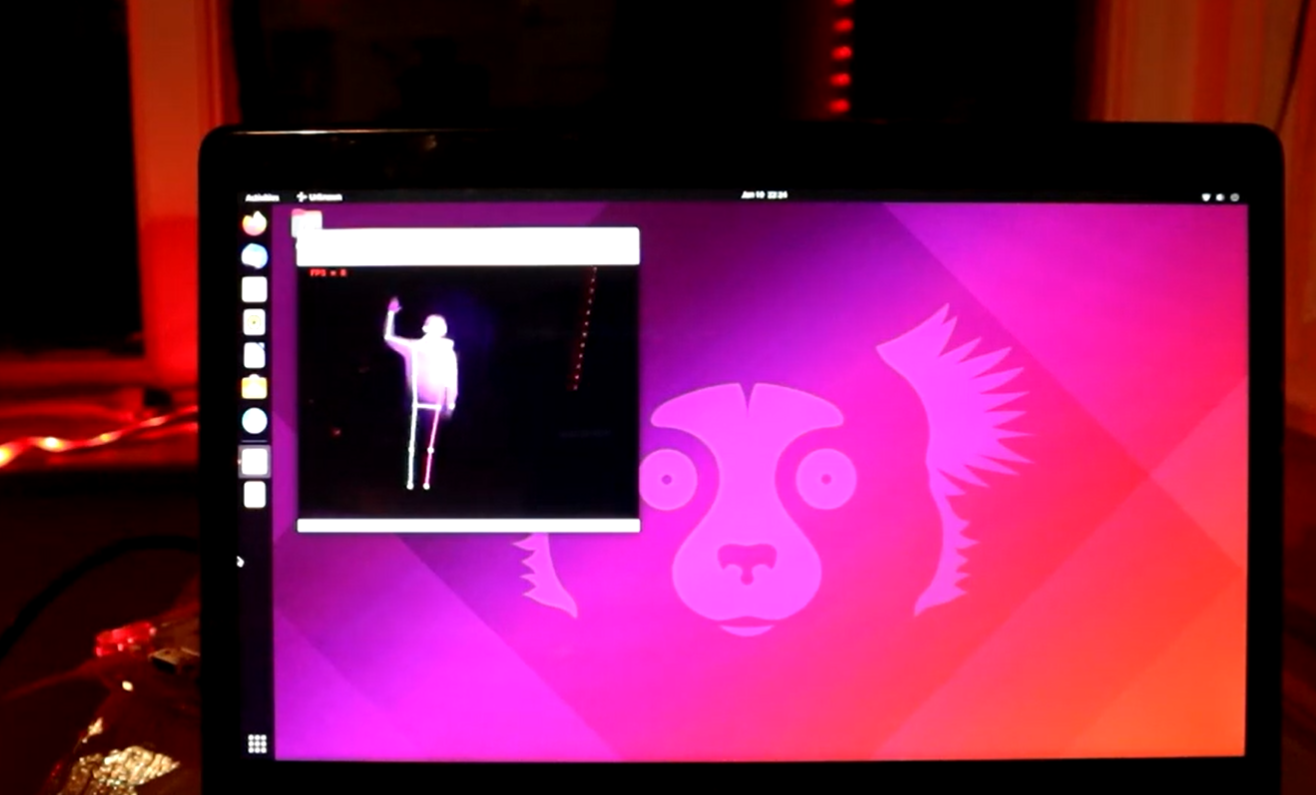
Task: Click the network status icon
Action: click(x=1208, y=198)
